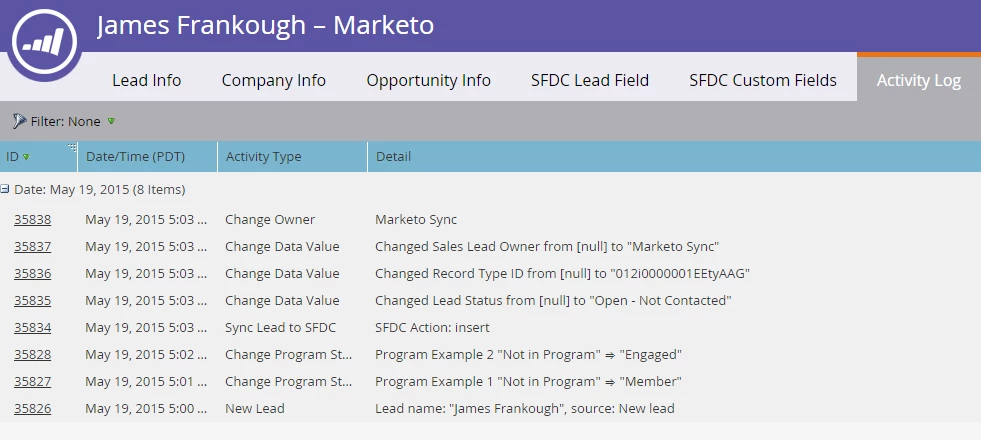Select the Marketo Sync detail cell of activity 35838

pos(416,220)
